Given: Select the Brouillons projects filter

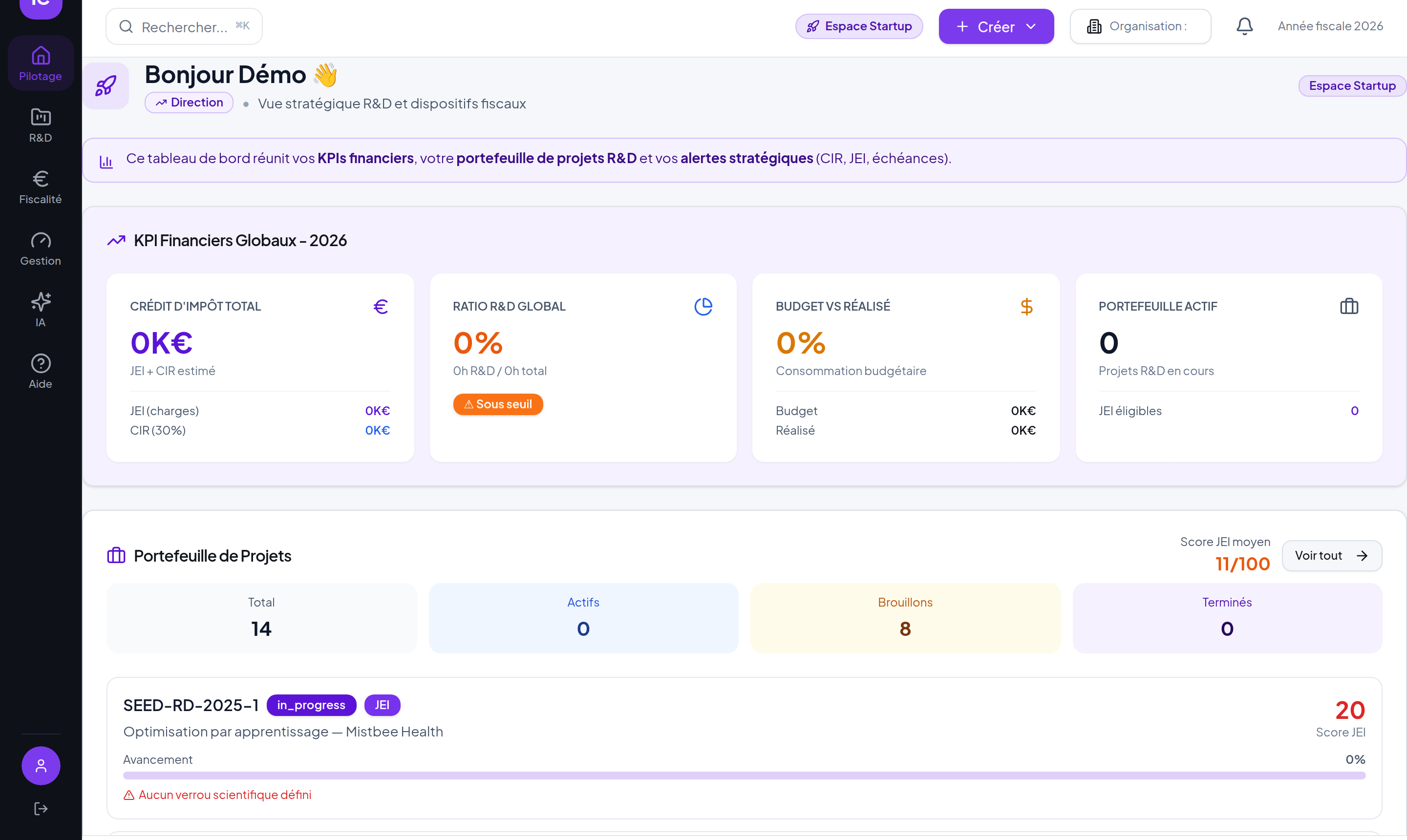Looking at the screenshot, I should tap(905, 618).
